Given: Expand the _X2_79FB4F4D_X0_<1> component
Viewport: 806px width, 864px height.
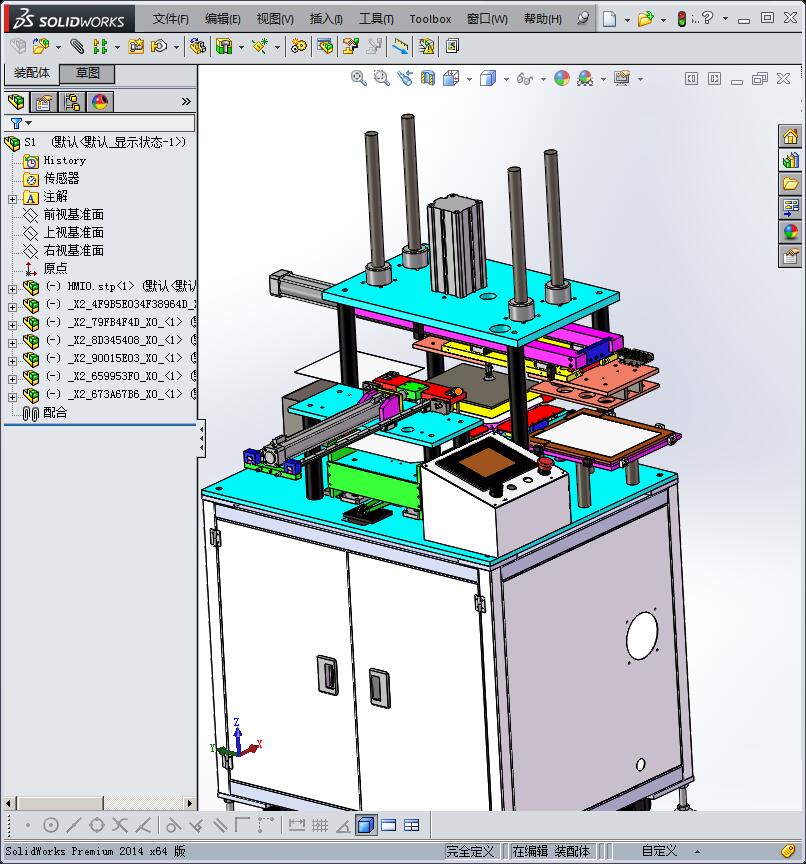Looking at the screenshot, I should (x=12, y=325).
